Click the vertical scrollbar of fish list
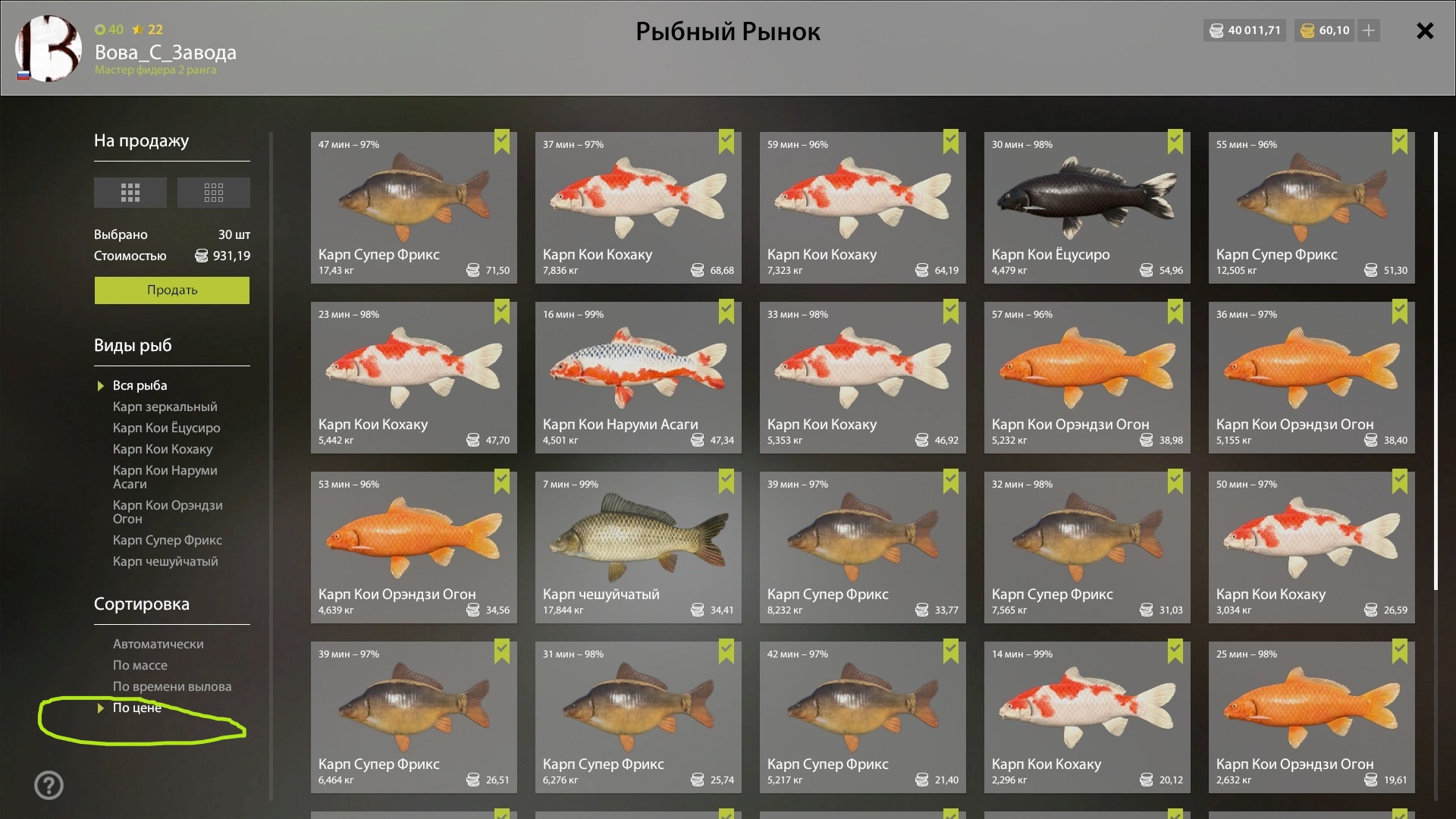Screen dimensions: 1456x819 coord(1436,361)
